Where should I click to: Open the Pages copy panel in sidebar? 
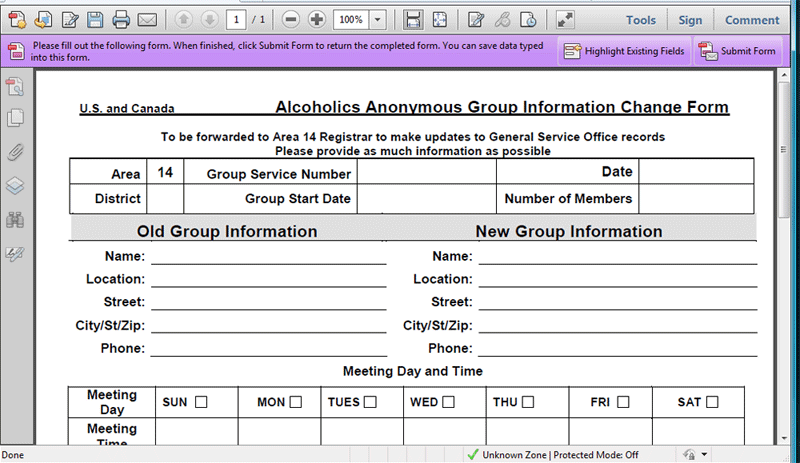15,118
